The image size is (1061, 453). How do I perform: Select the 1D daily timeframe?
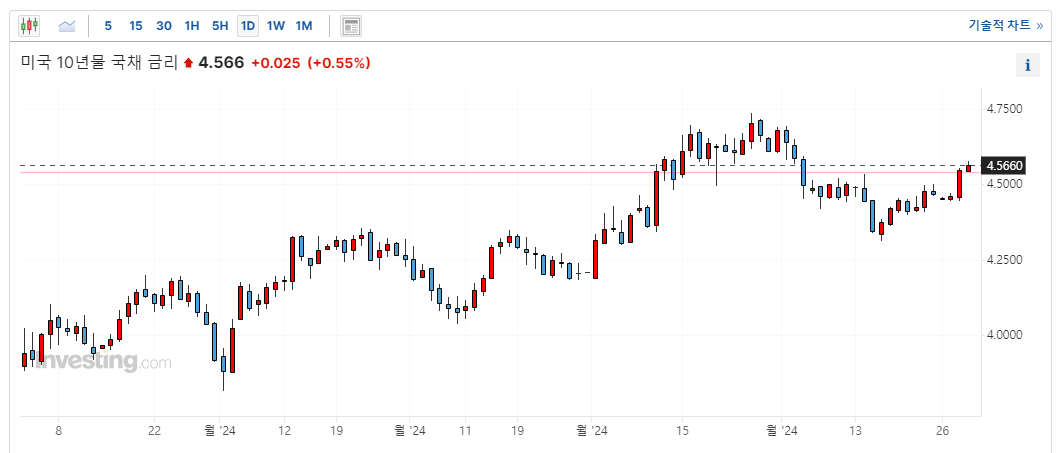(x=248, y=26)
